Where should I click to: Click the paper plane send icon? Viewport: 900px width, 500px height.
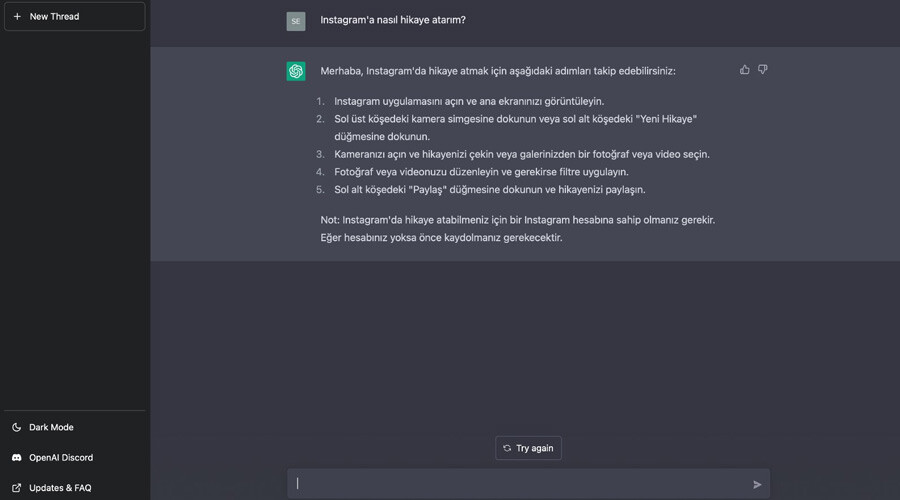pos(757,484)
